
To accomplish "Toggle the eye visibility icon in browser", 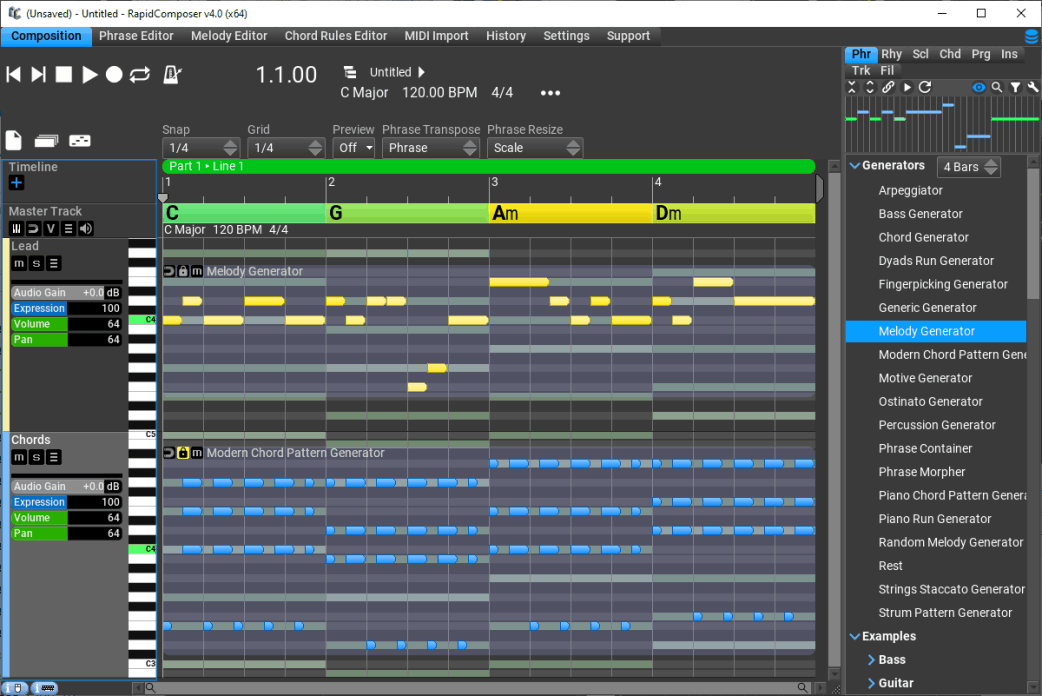I will (979, 87).
